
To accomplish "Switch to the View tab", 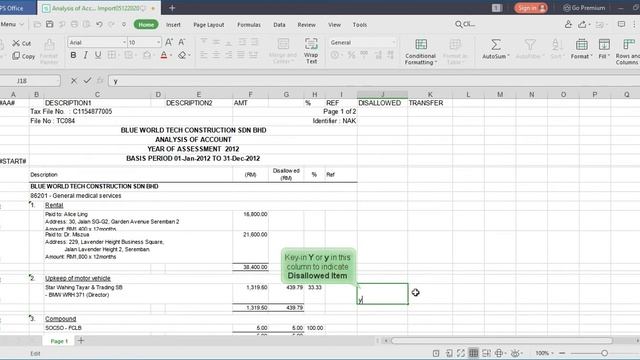I will click(334, 25).
